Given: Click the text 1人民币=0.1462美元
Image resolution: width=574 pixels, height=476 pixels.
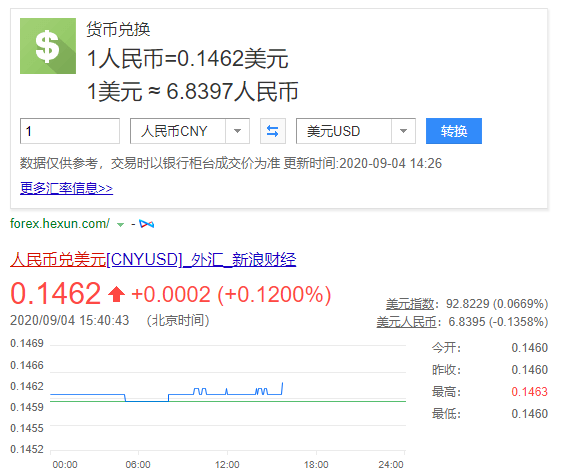Looking at the screenshot, I should pos(188,59).
